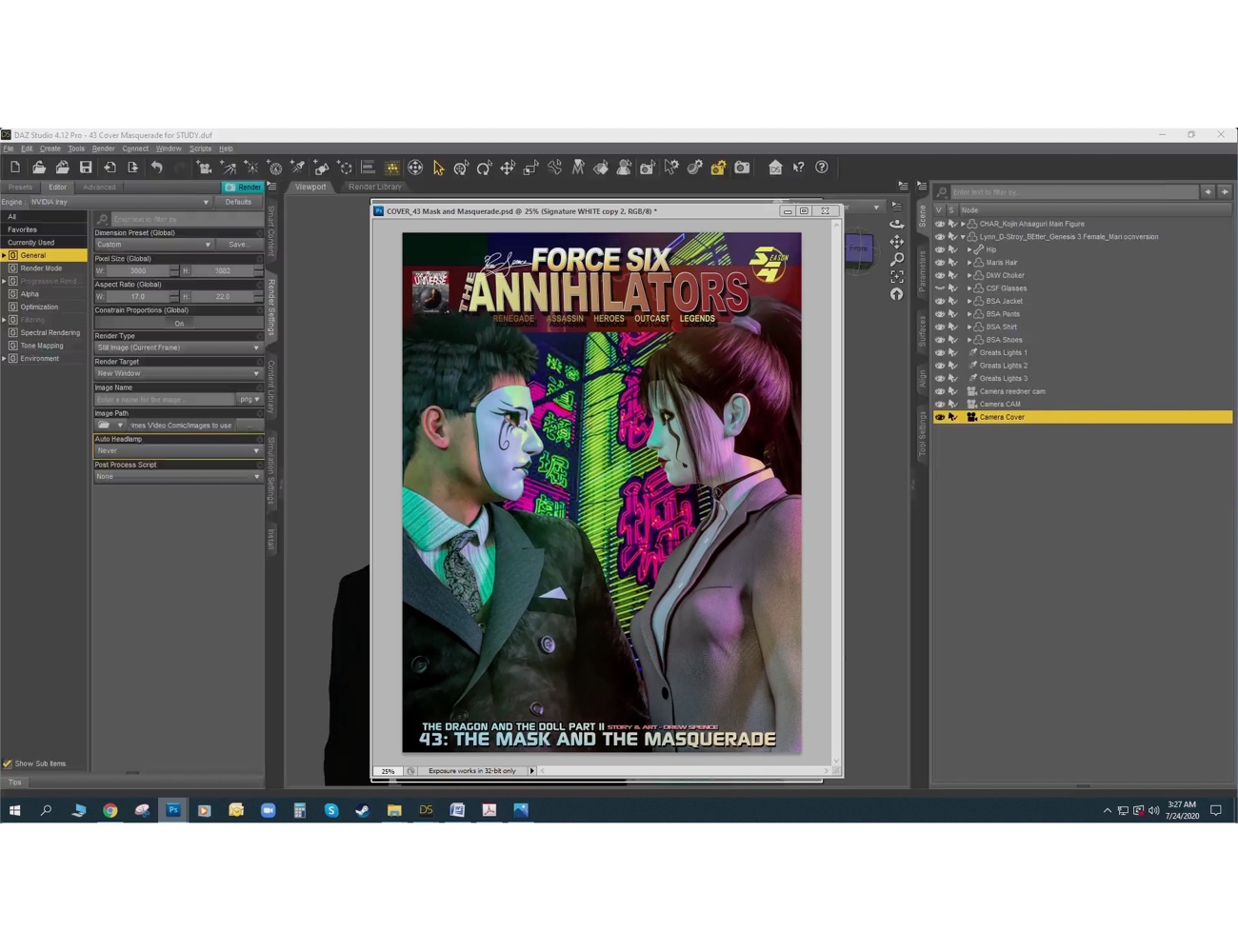Click the Image Path browse ellipsis button
Viewport: 1238px width, 952px height.
250,426
